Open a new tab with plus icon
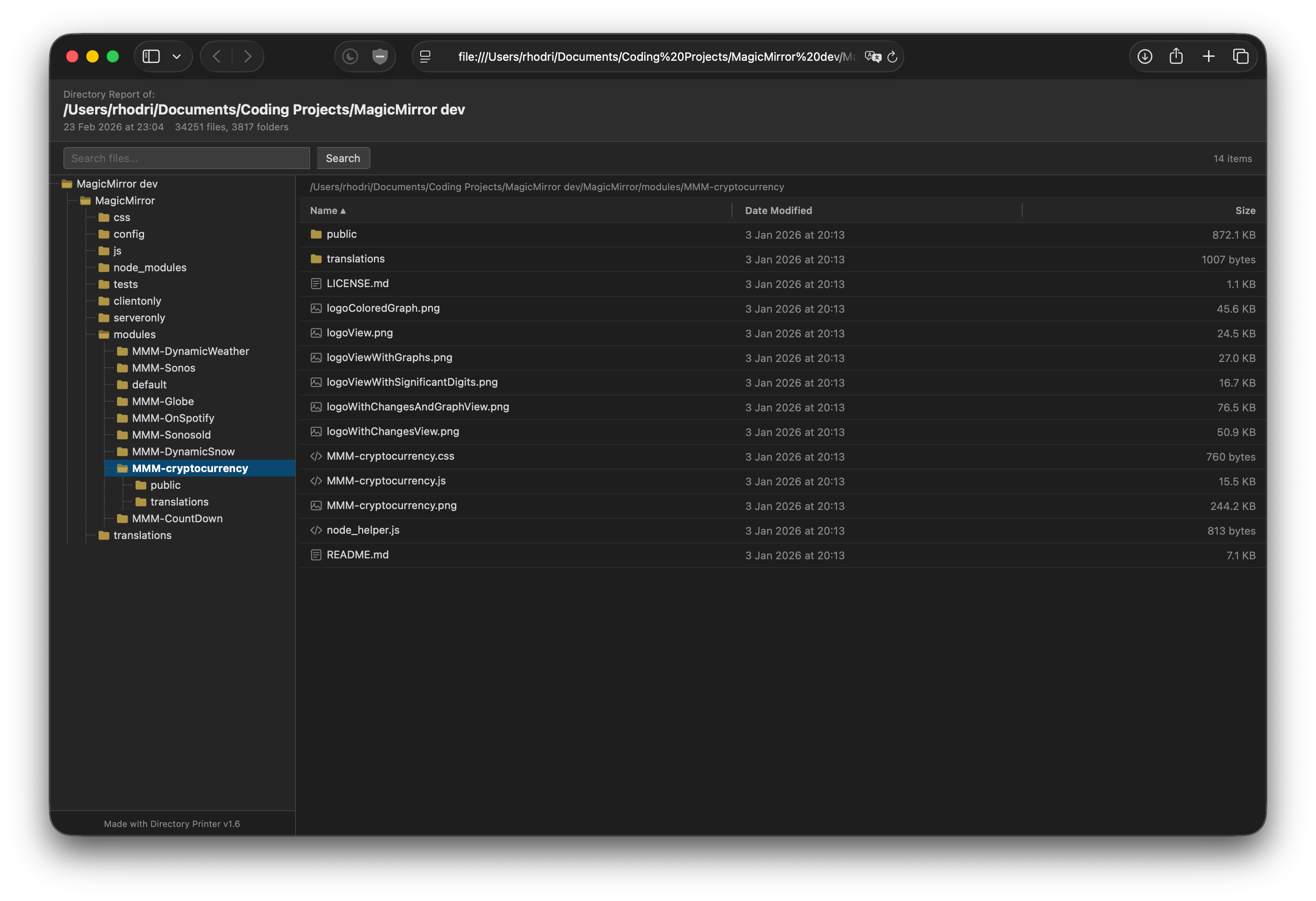This screenshot has width=1316, height=901. [x=1209, y=57]
